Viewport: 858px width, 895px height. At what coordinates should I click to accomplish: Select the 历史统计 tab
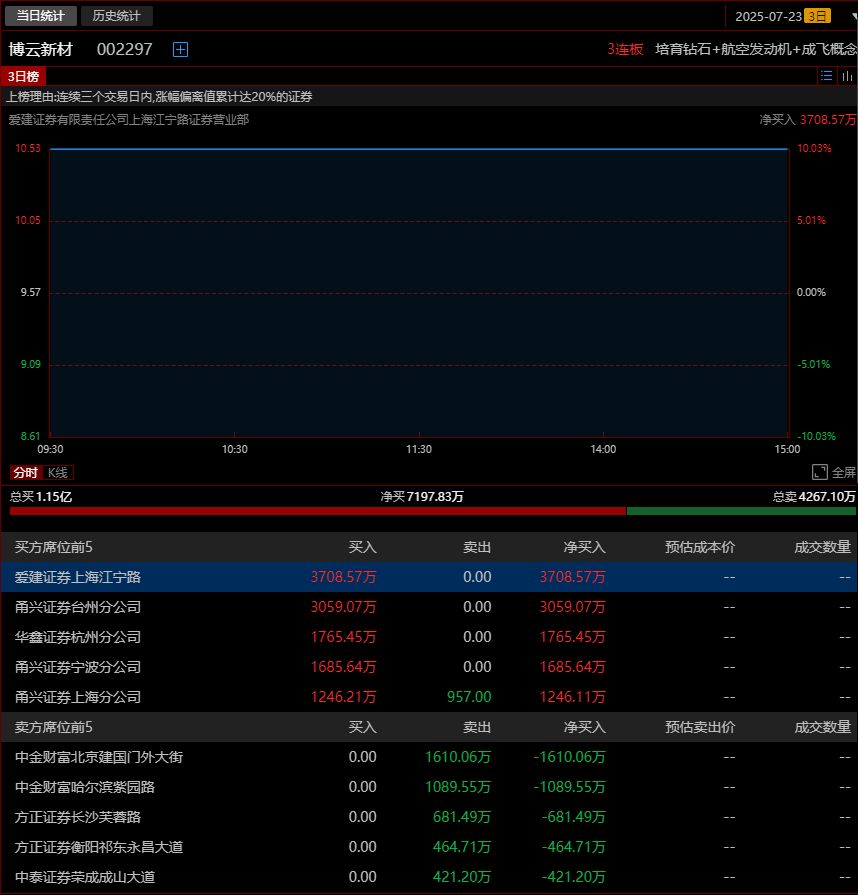(116, 16)
